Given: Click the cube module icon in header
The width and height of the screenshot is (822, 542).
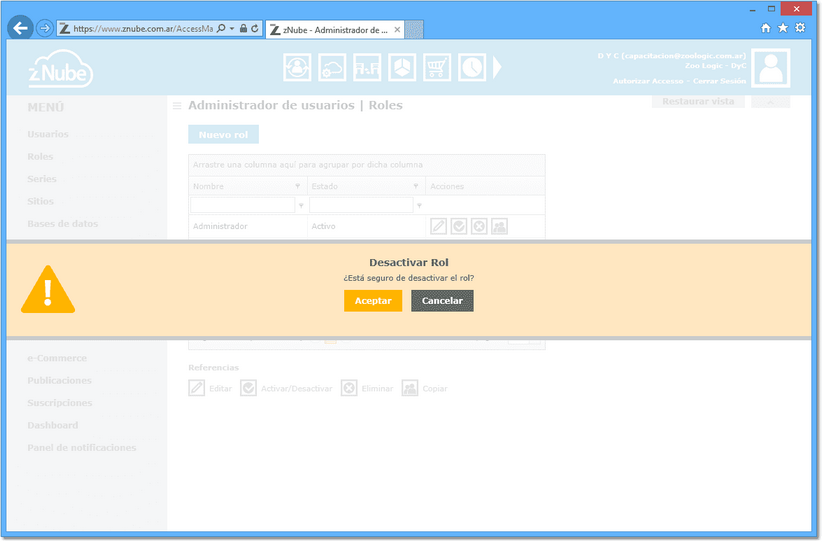Looking at the screenshot, I should pos(402,68).
